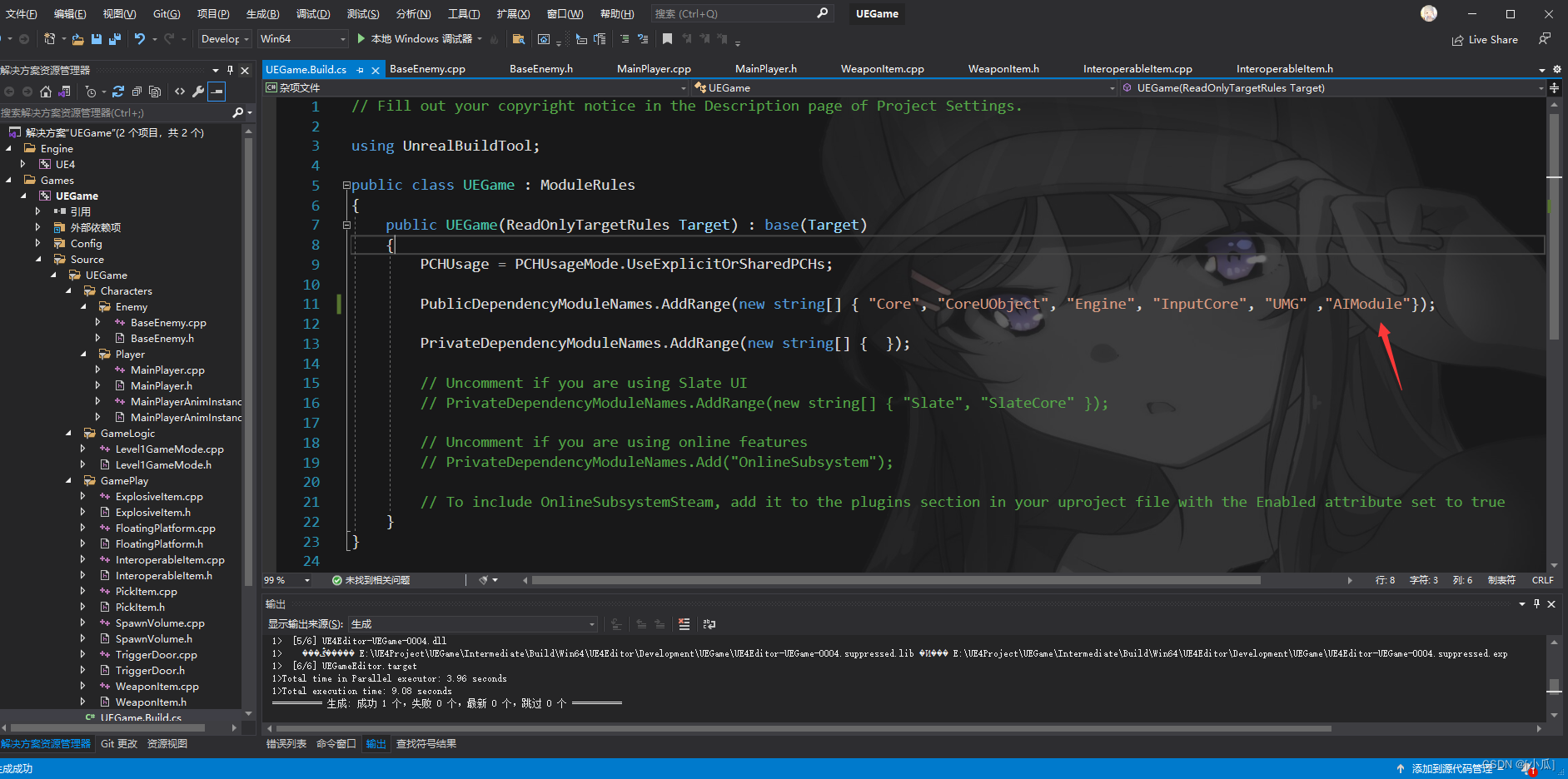Click the Sync with Active Document refresh icon
1568x779 pixels.
click(118, 92)
